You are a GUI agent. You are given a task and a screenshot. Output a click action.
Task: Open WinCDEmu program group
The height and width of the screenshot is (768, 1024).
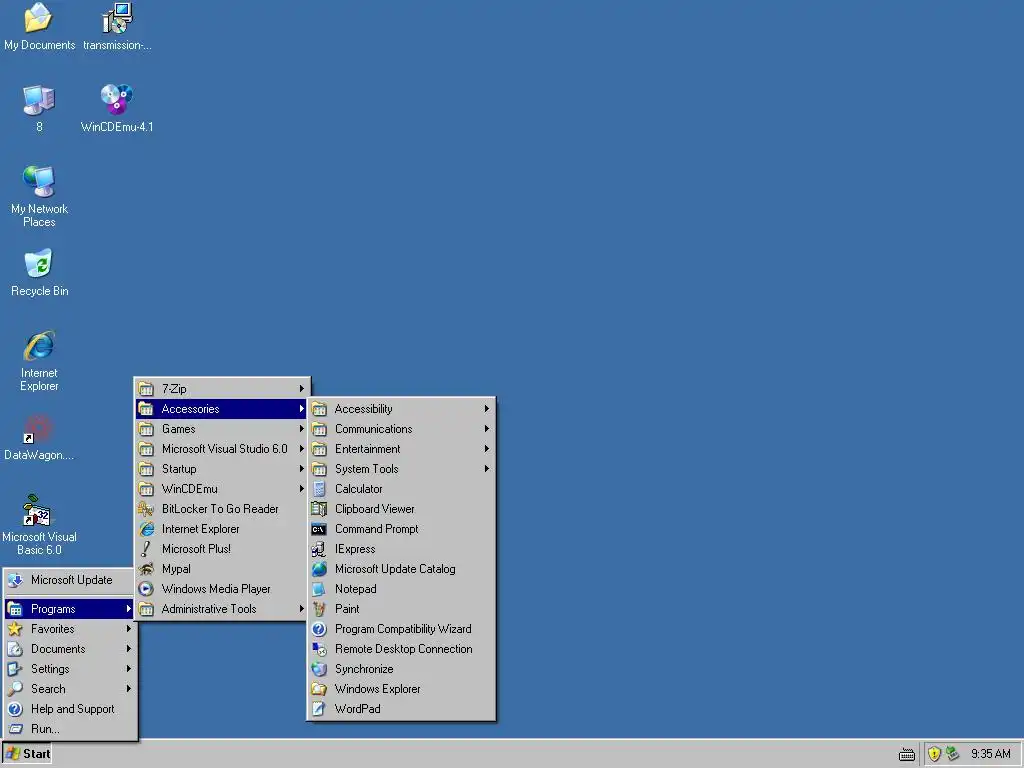(x=222, y=488)
